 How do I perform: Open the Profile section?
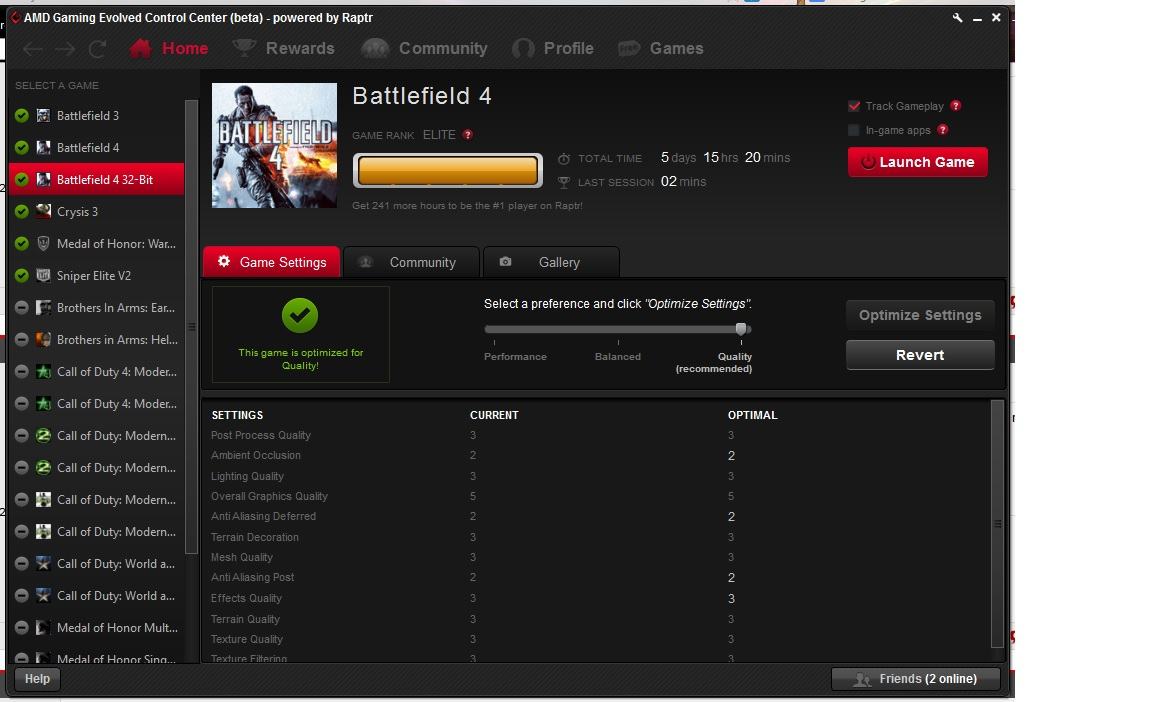pyautogui.click(x=553, y=48)
